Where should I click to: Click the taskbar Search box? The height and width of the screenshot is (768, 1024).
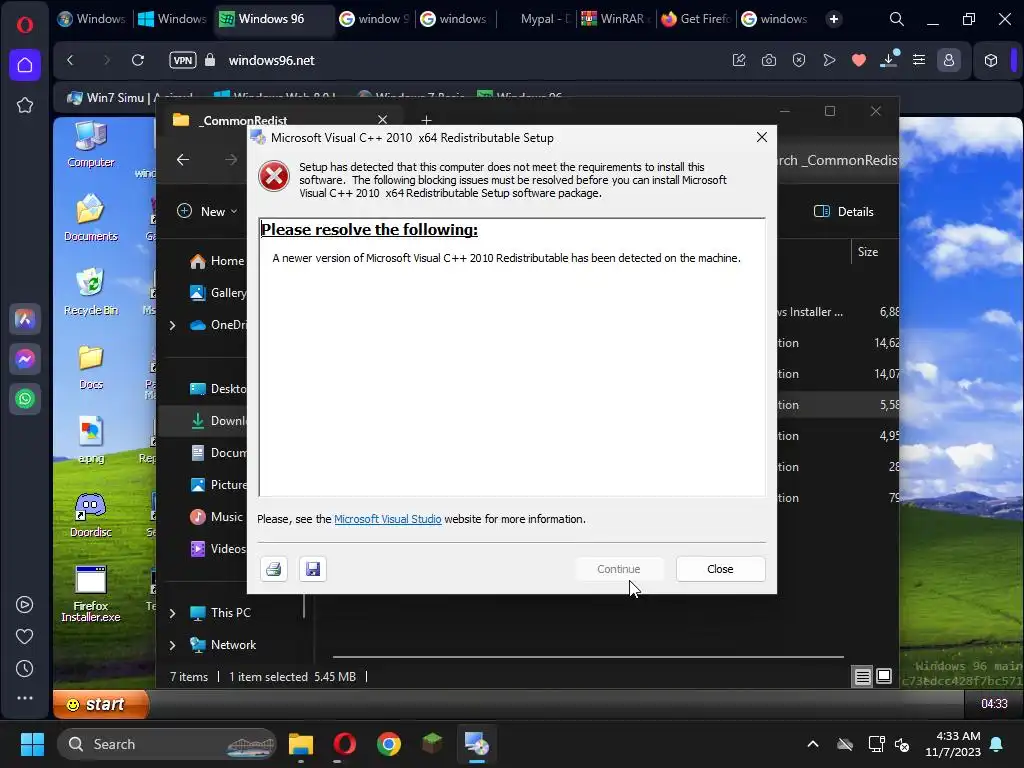pos(167,744)
